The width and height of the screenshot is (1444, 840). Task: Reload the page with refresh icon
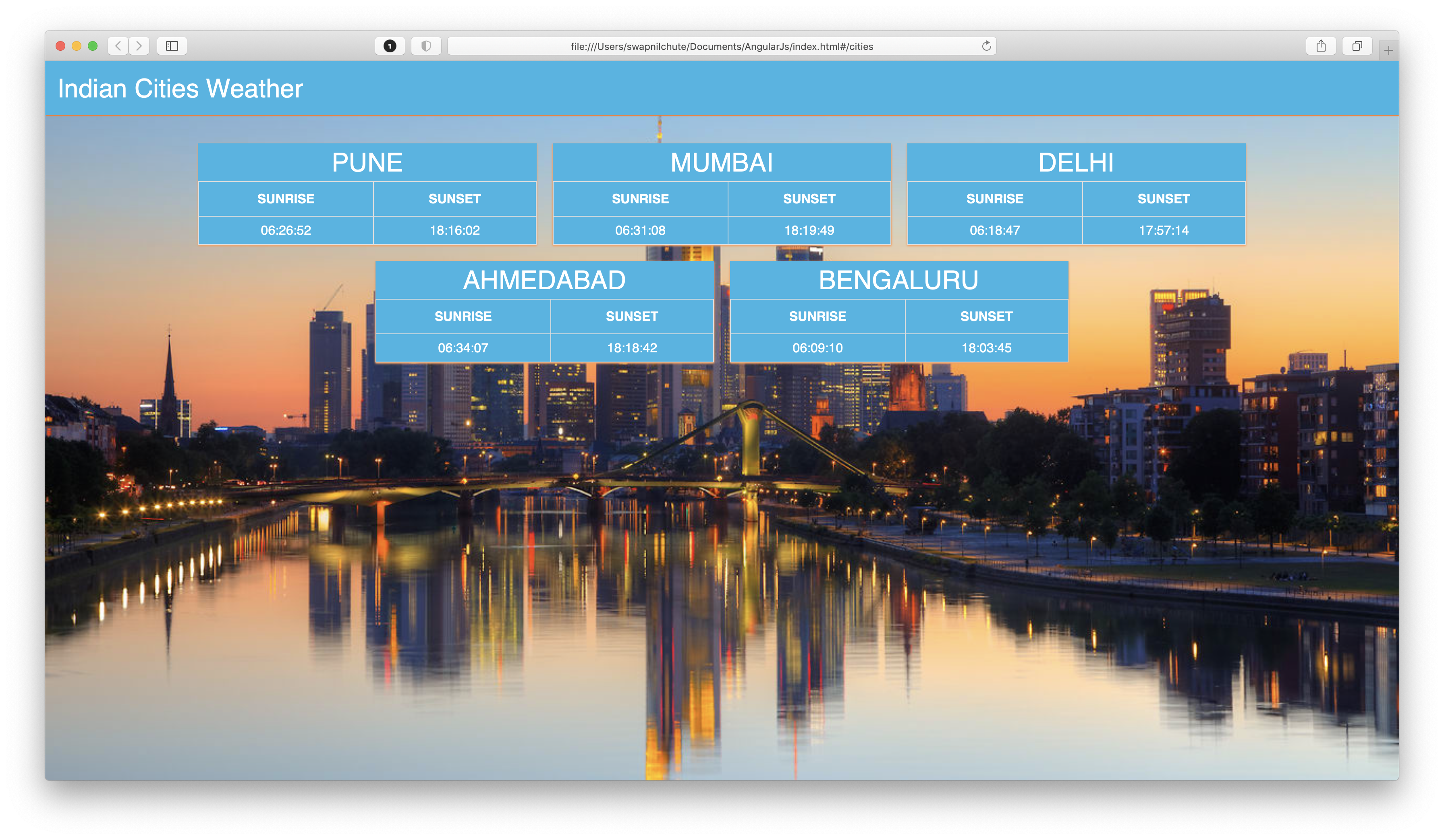click(986, 46)
